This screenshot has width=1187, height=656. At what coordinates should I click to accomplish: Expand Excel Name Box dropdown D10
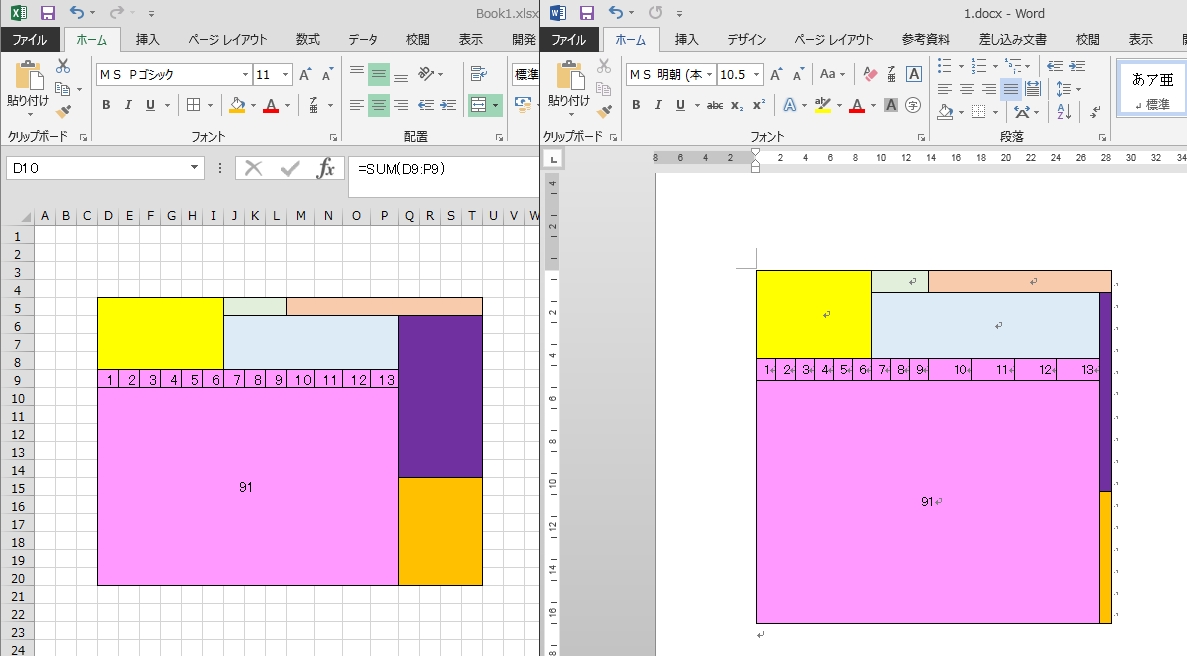pyautogui.click(x=195, y=168)
